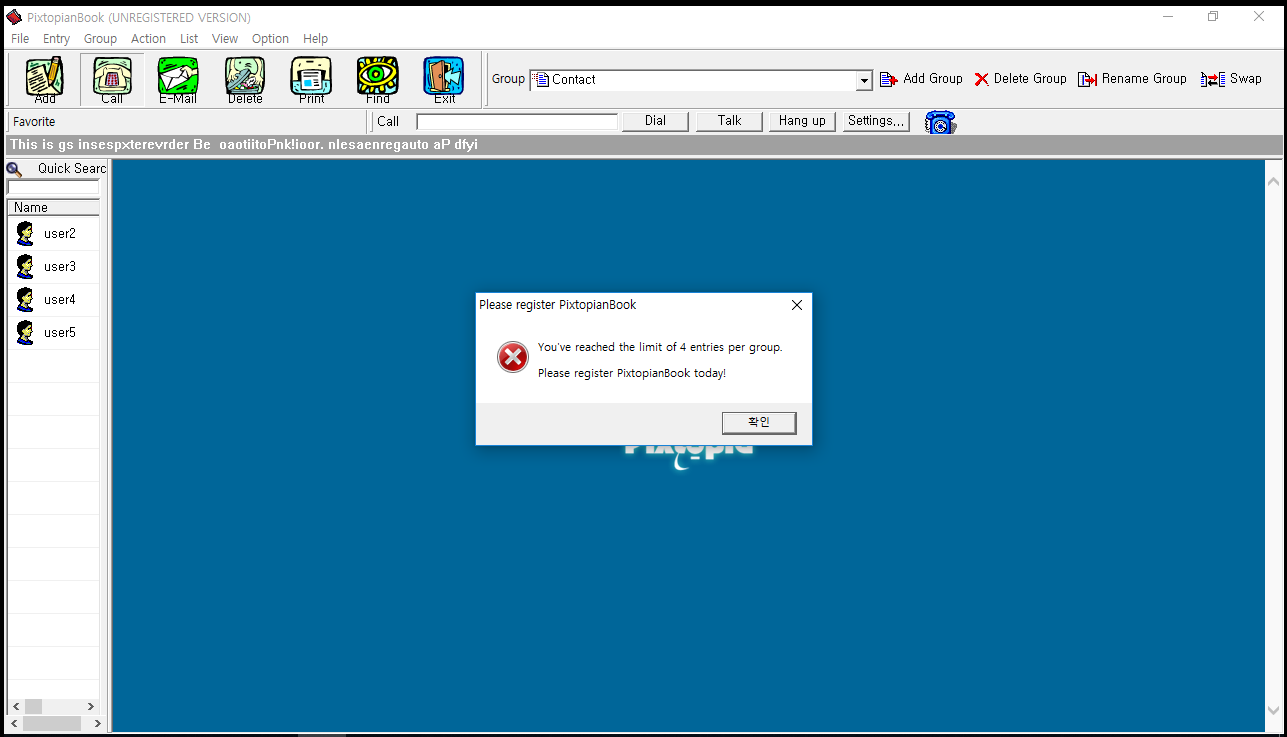Click the limit of 4 entries message
The width and height of the screenshot is (1287, 737).
pyautogui.click(x=660, y=348)
